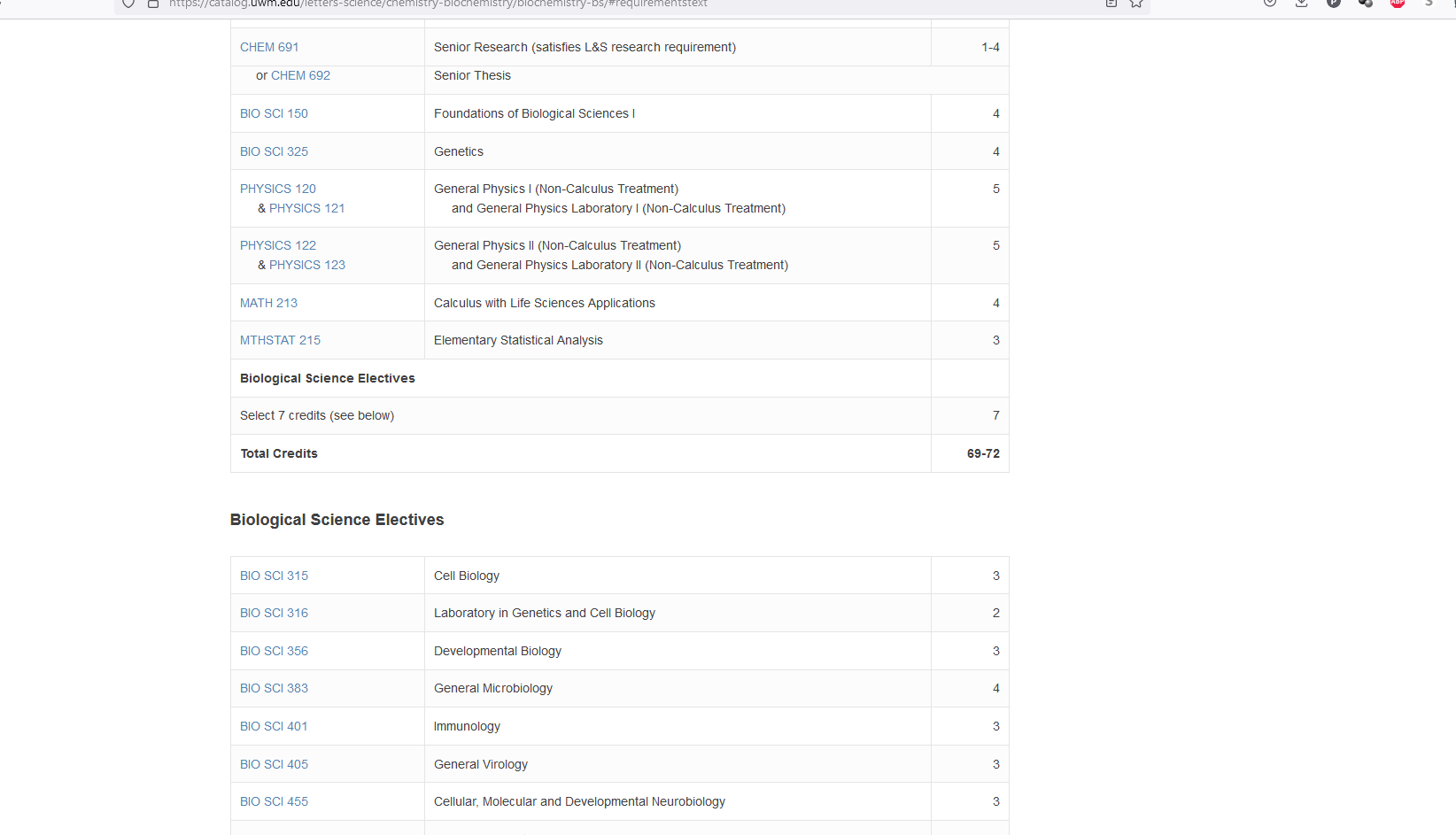Image resolution: width=1456 pixels, height=835 pixels.
Task: Open the PHYSICS 123 link
Action: click(307, 265)
